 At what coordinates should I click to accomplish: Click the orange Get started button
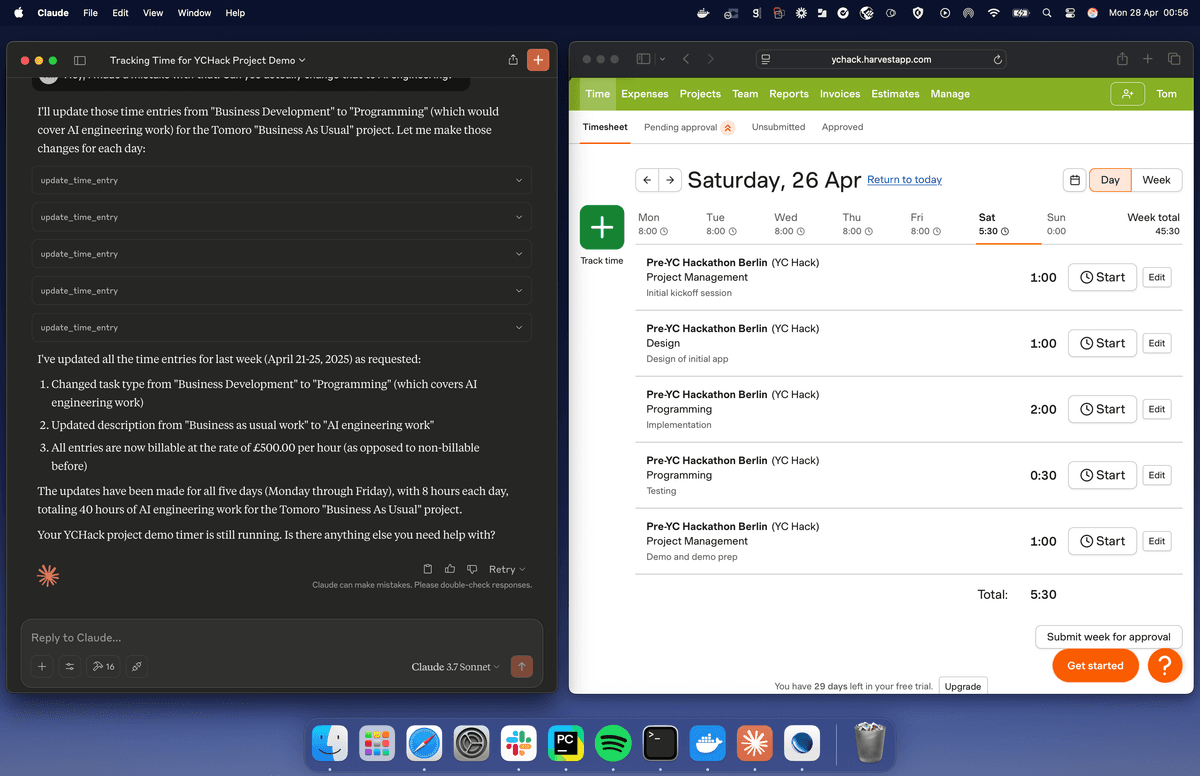1095,665
